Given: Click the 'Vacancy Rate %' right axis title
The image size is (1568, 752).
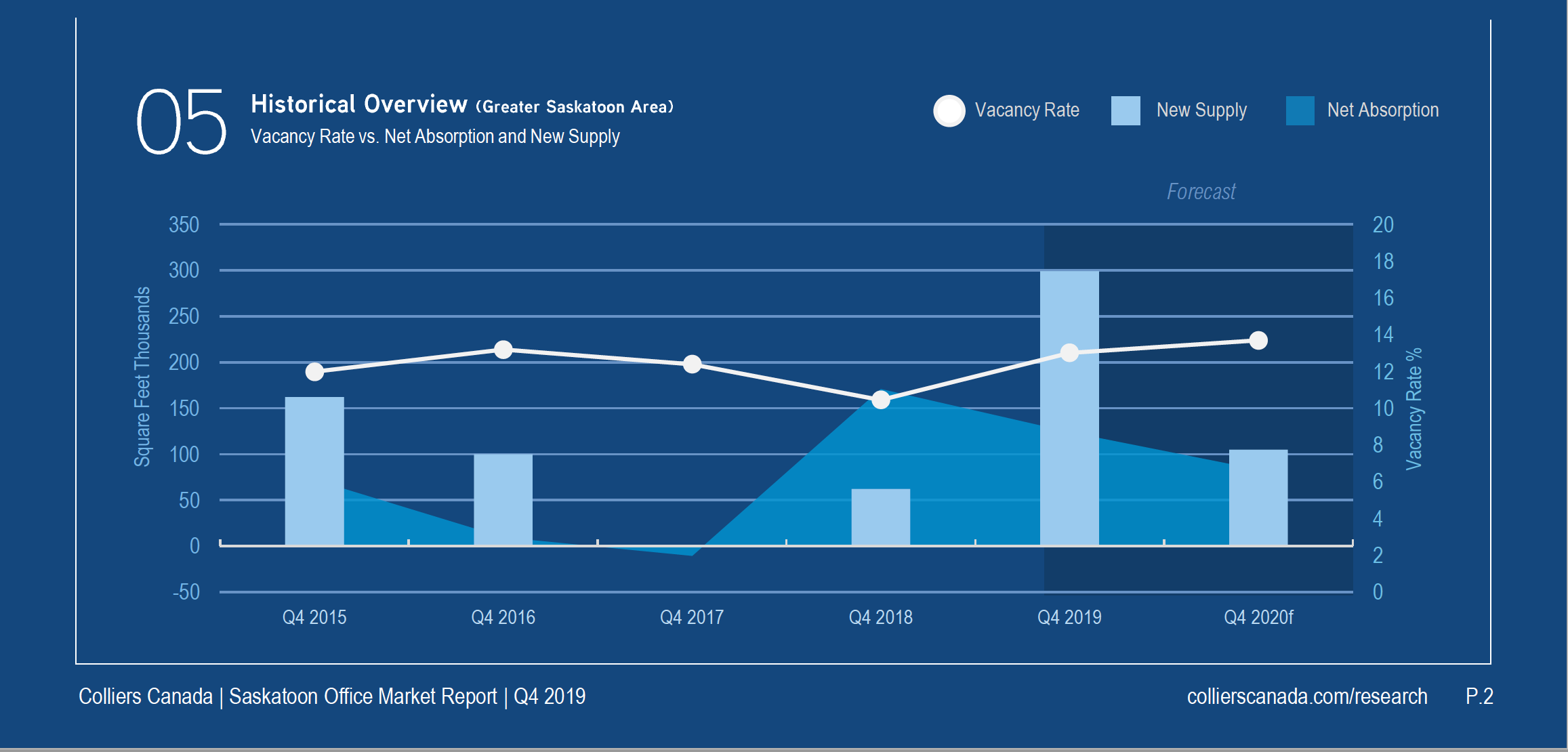Looking at the screenshot, I should point(1414,409).
